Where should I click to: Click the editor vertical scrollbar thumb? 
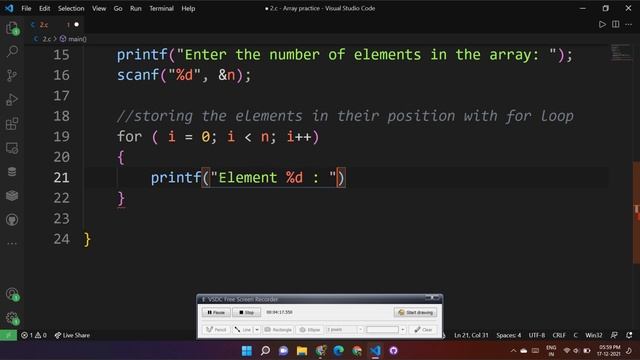(636, 212)
